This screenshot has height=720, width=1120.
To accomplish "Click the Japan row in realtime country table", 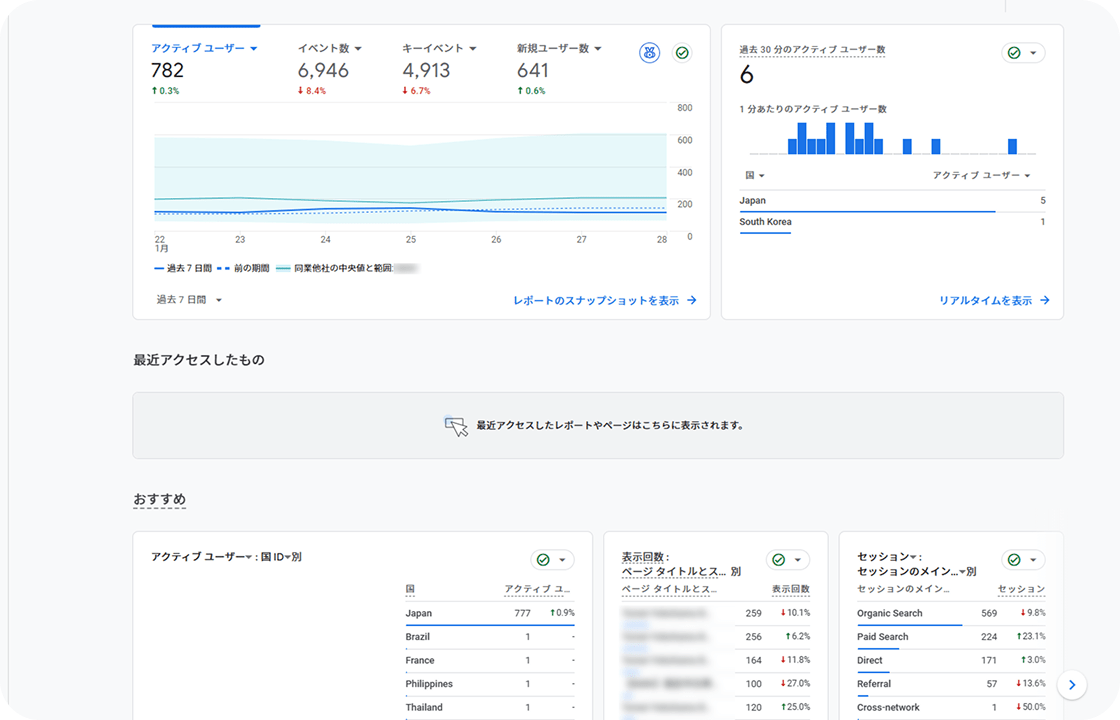I will tap(890, 201).
